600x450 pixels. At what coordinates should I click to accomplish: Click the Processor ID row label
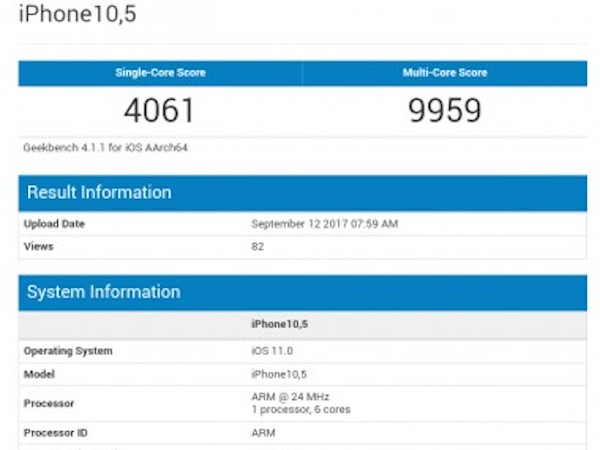[55, 433]
